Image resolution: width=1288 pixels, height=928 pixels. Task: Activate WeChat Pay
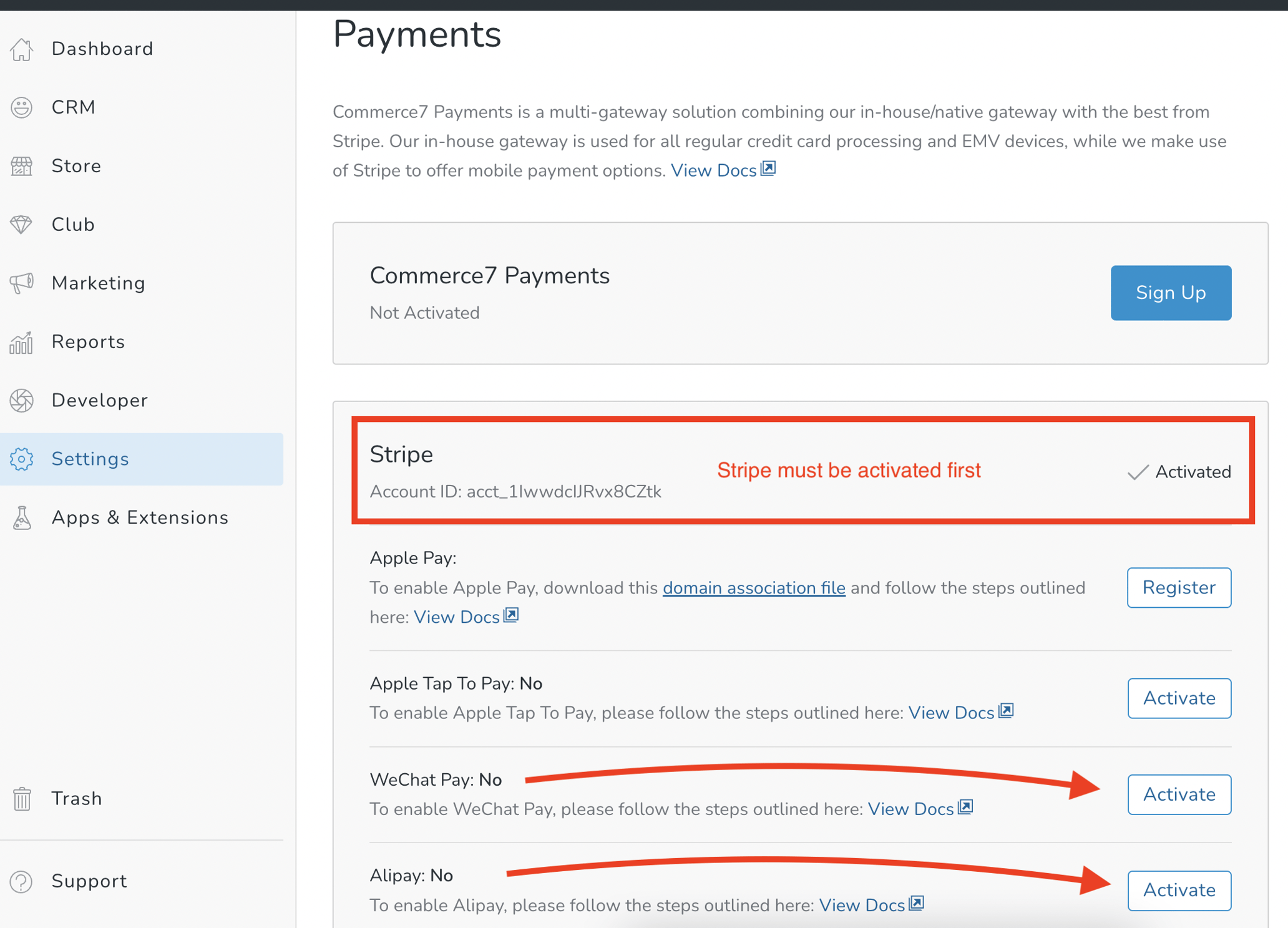pos(1178,794)
